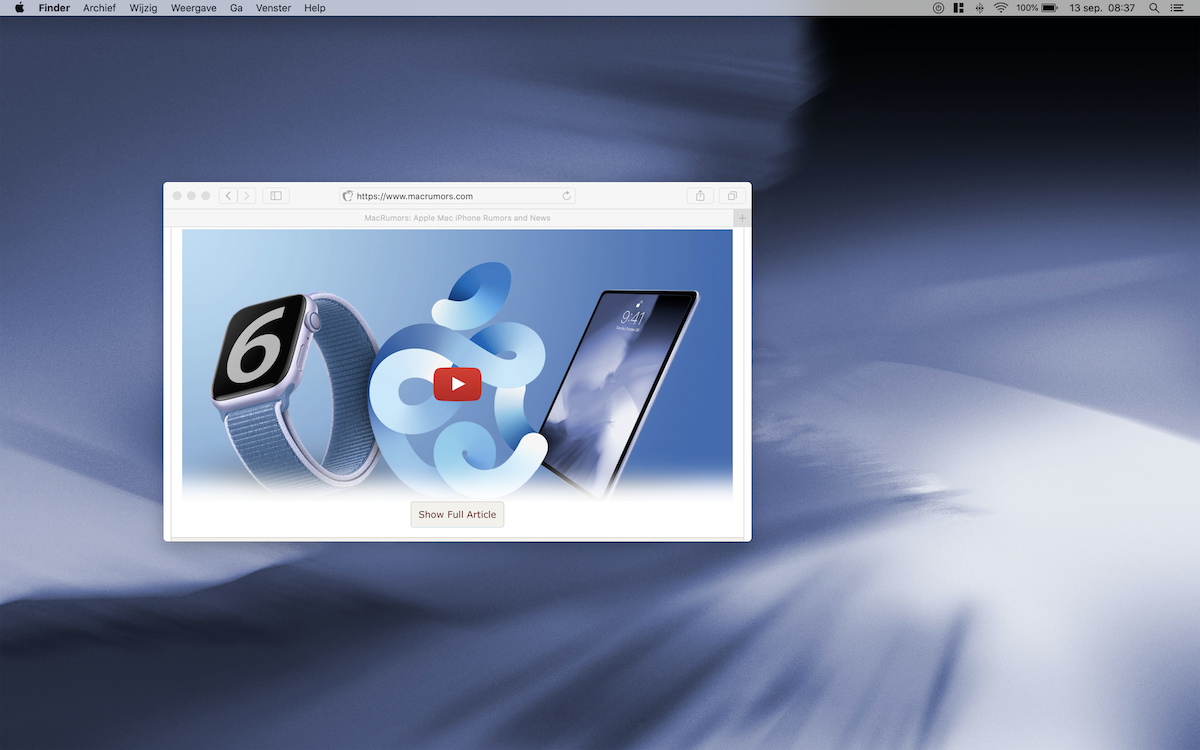Open the Bluetooth status menu

(x=979, y=8)
